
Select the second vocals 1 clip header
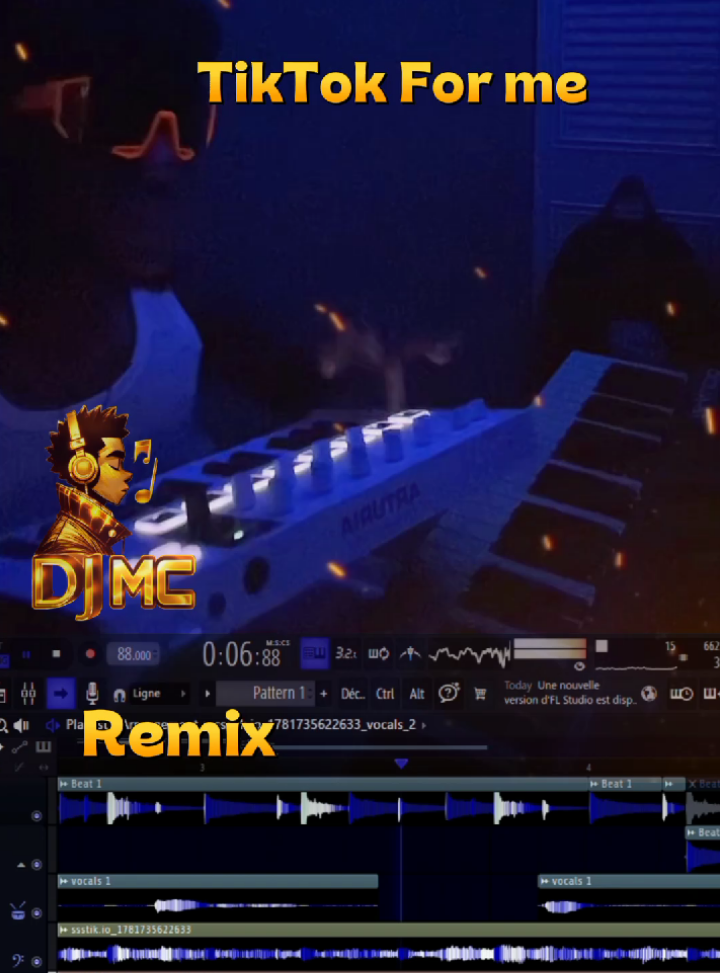pyautogui.click(x=629, y=881)
